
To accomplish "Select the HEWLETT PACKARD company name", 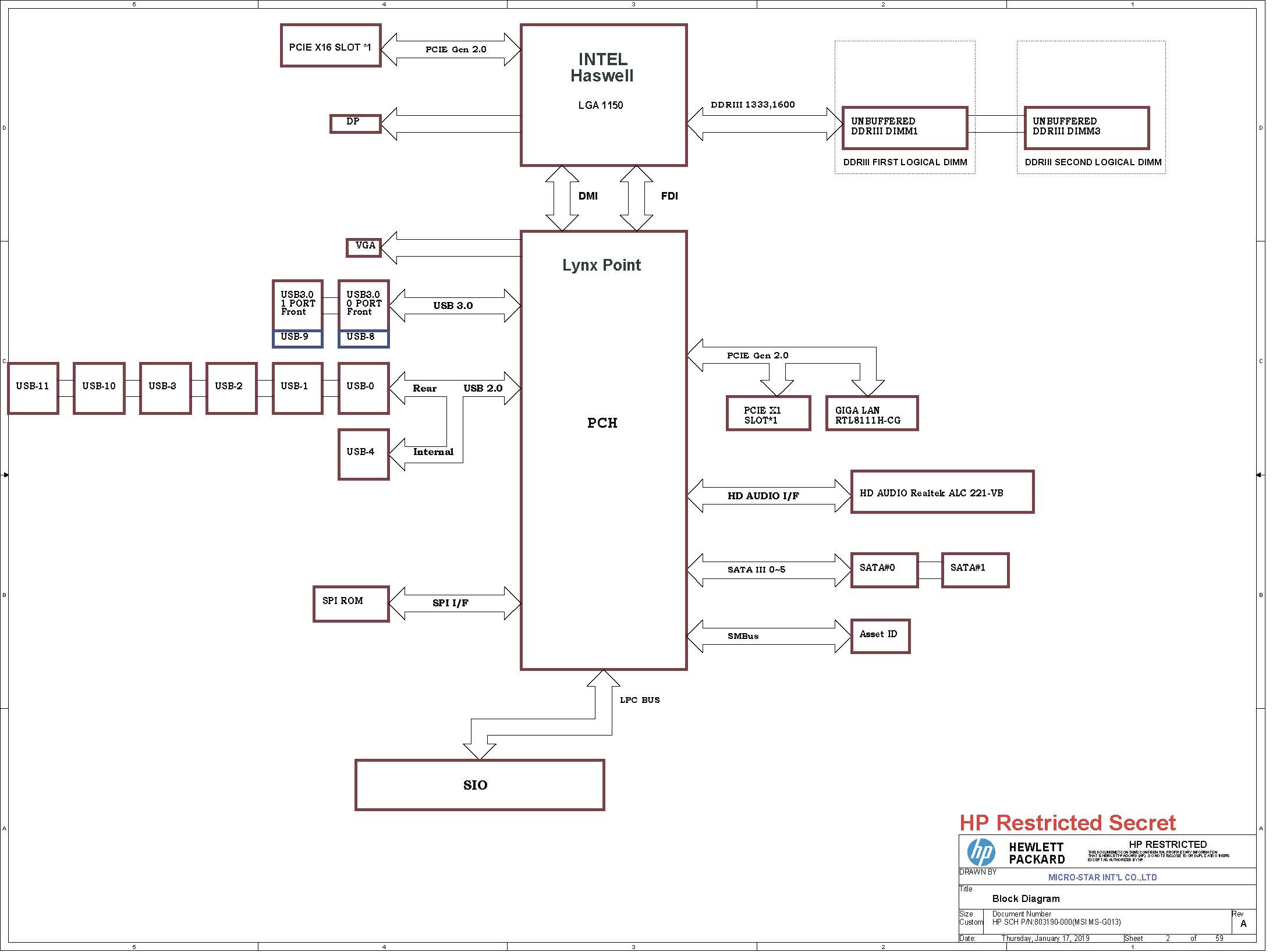I will [x=1037, y=853].
